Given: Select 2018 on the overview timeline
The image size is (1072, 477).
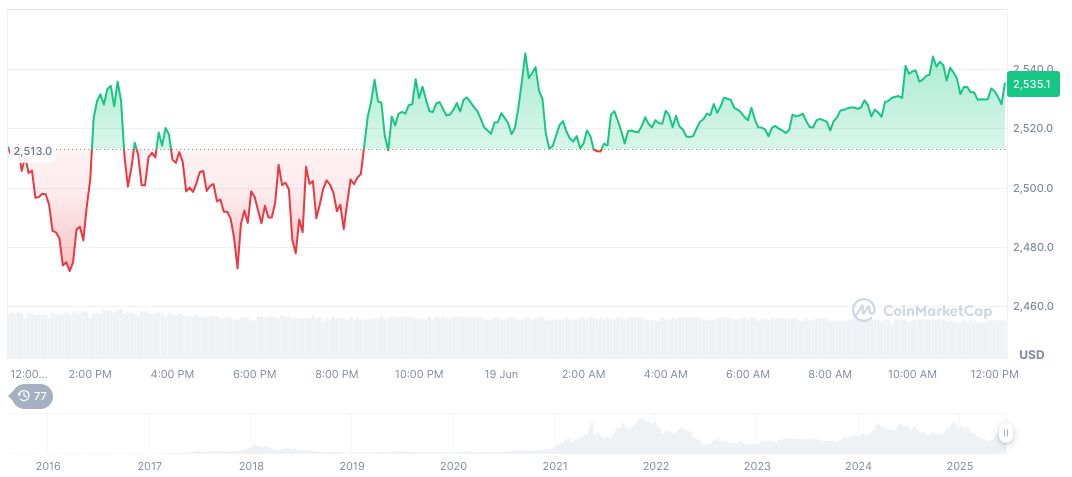Looking at the screenshot, I should [251, 466].
